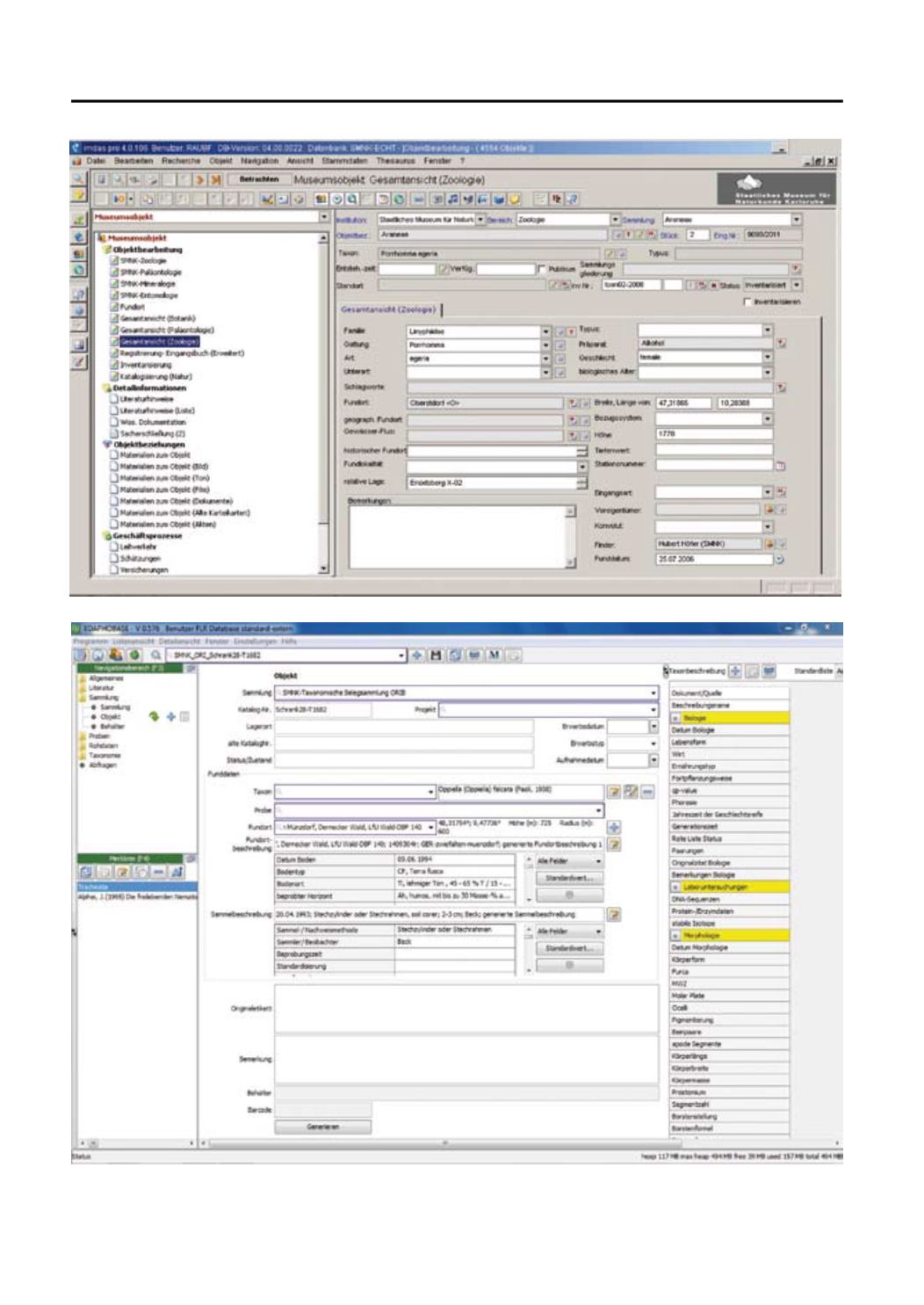The width and height of the screenshot is (924, 1305).
Task: Click the magnifier icon atop the imdas left sidebar
Action: coord(78,178)
